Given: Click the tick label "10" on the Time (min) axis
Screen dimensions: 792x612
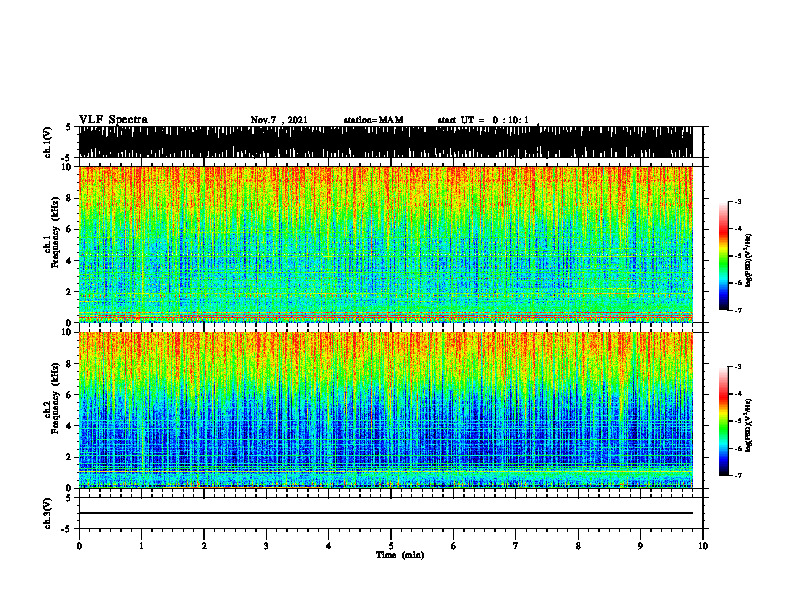Looking at the screenshot, I should click(703, 546).
